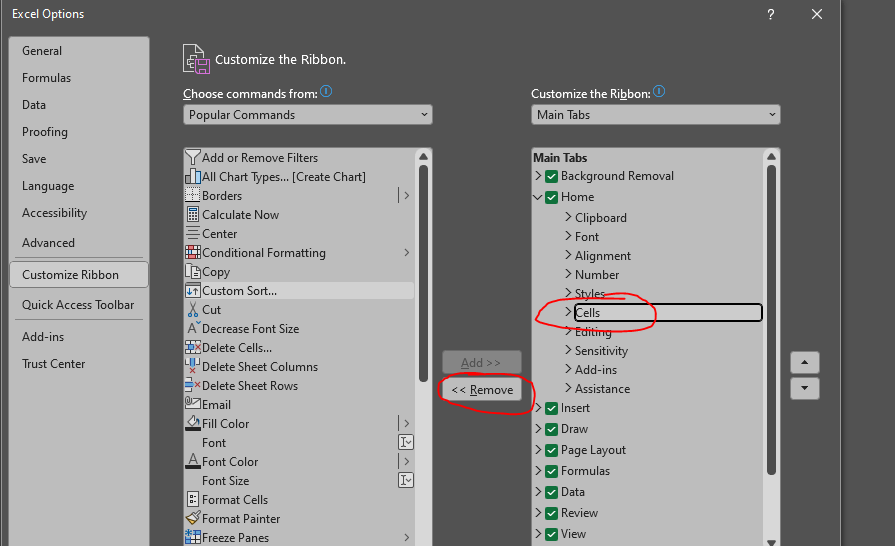Screen dimensions: 895x546
Task: Click the Font Color letter A icon
Action: click(193, 461)
